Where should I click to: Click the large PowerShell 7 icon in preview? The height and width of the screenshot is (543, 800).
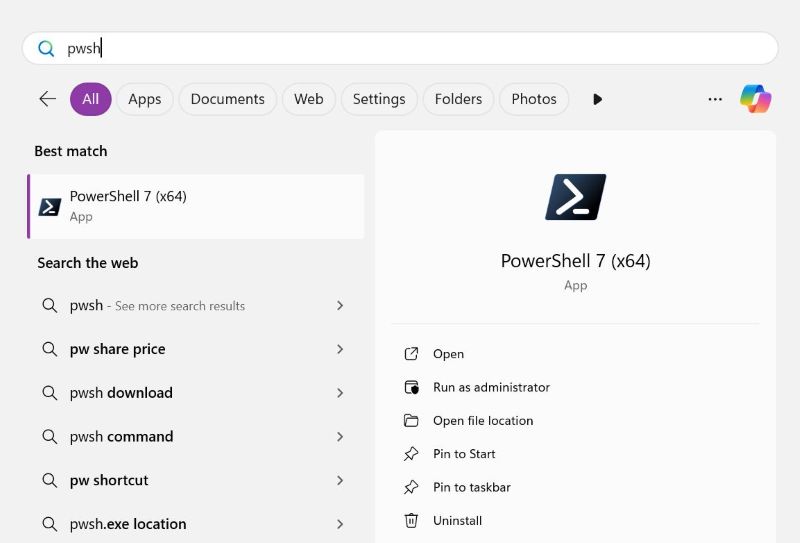coord(575,197)
